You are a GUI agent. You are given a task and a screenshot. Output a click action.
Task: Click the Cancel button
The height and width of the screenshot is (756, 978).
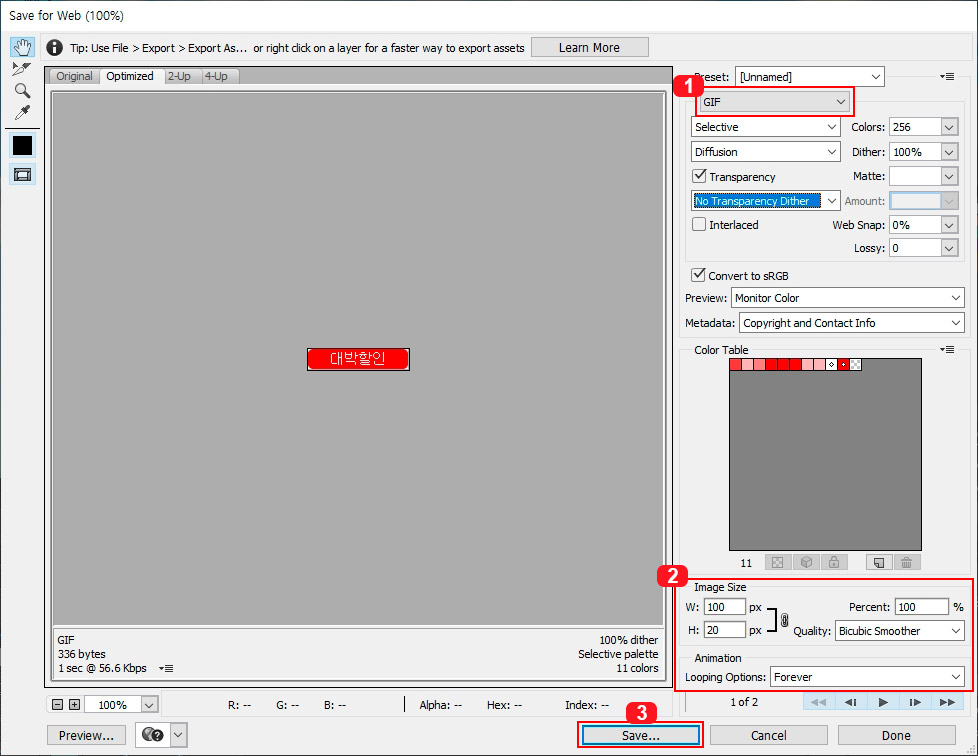point(768,735)
